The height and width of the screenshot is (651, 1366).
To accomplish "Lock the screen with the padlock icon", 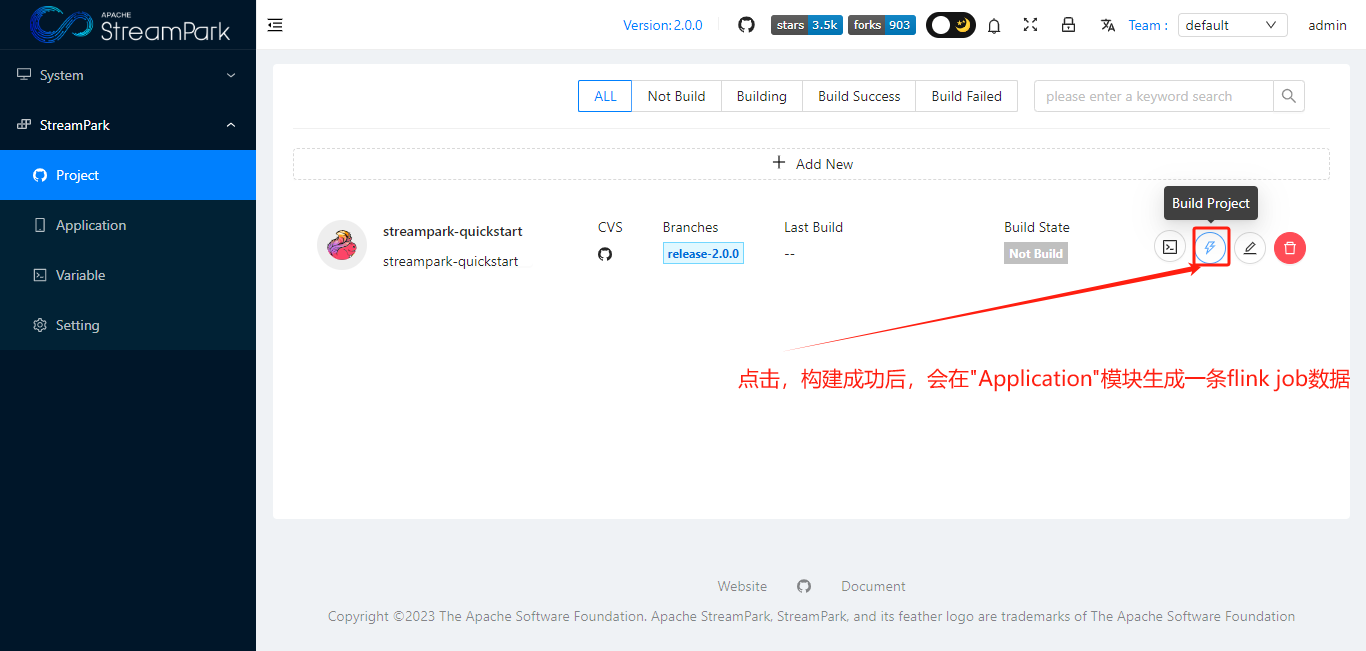I will [x=1068, y=24].
